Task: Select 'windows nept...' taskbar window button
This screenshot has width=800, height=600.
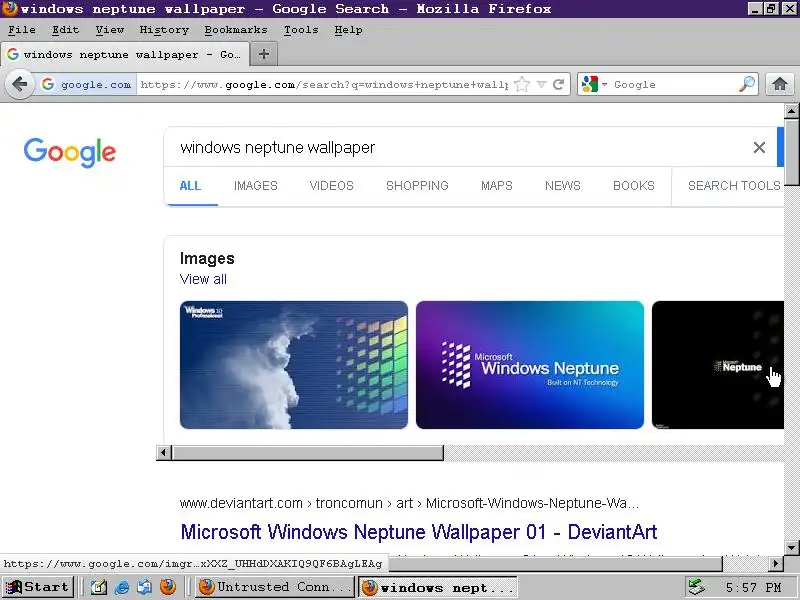Action: pyautogui.click(x=438, y=587)
